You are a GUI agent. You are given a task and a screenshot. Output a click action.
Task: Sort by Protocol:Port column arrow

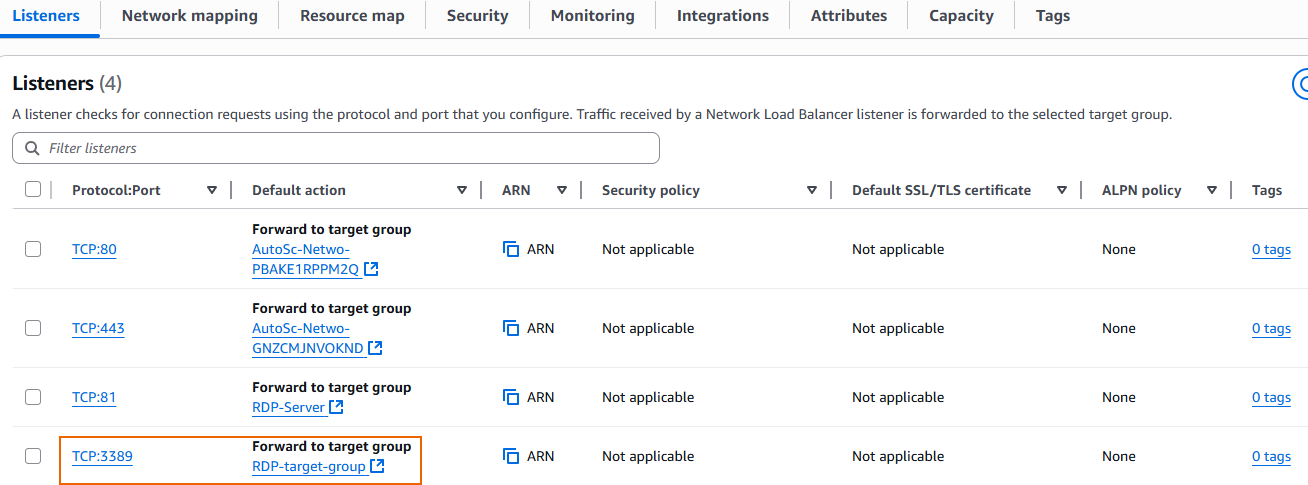[x=212, y=190]
